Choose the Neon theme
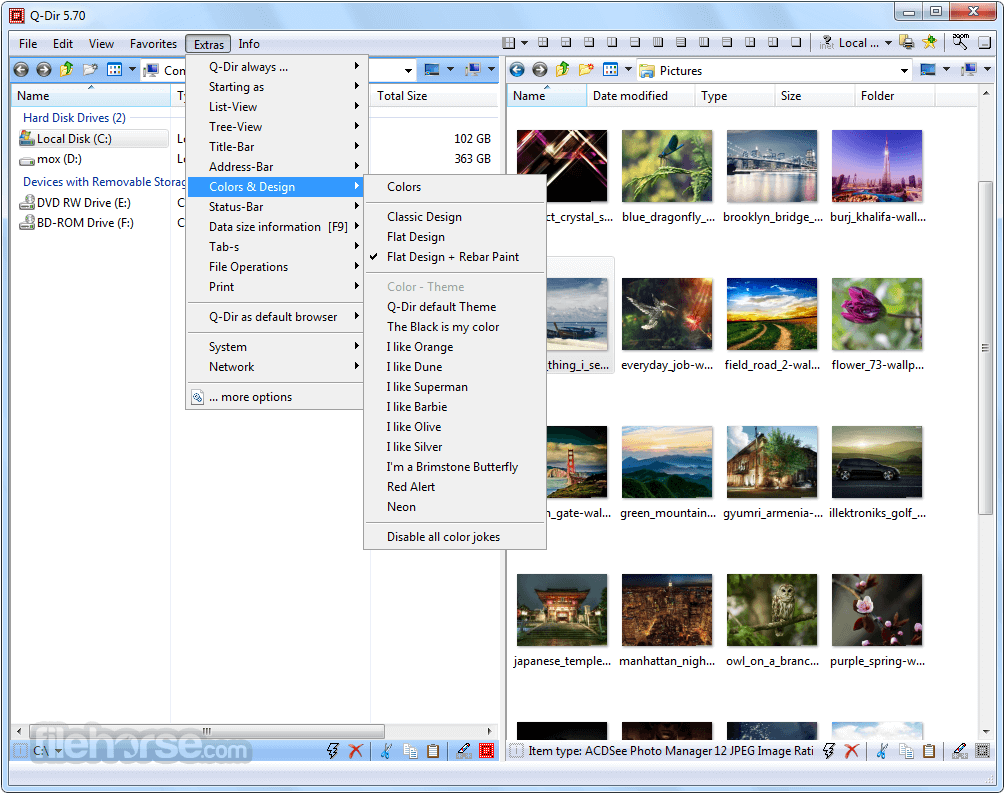 click(454, 506)
